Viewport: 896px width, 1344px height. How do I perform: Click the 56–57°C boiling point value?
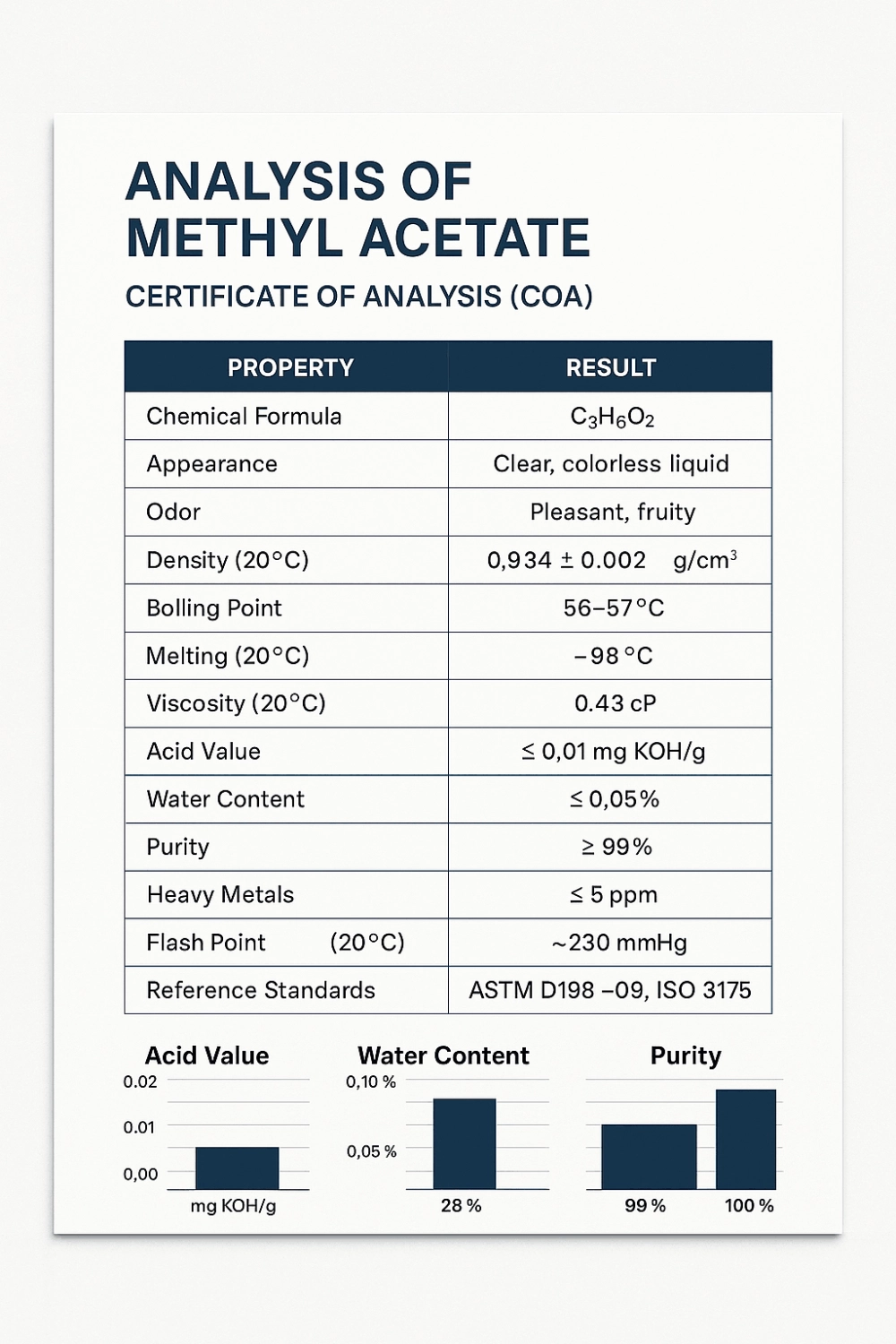coord(614,608)
